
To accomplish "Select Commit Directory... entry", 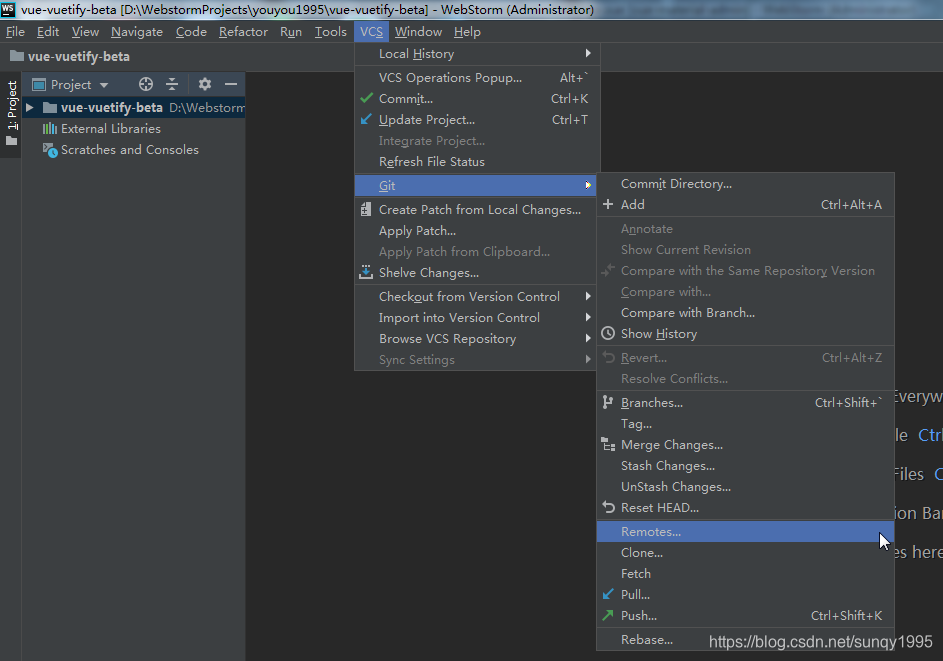I will click(x=745, y=183).
